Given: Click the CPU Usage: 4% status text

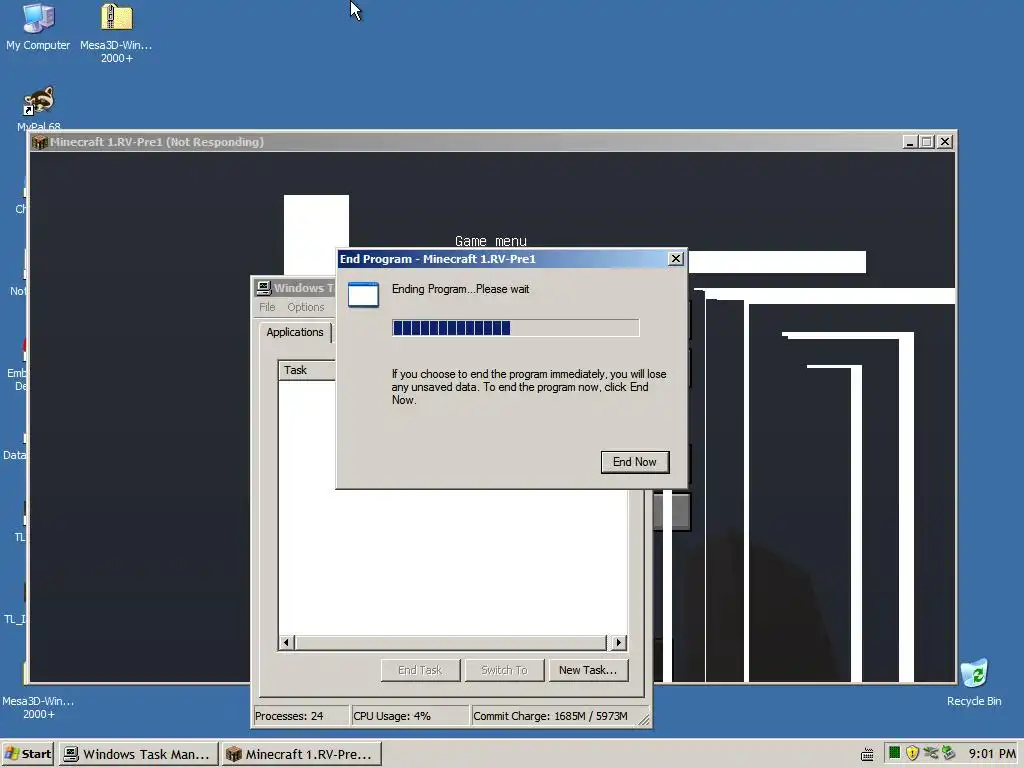Looking at the screenshot, I should 392,716.
